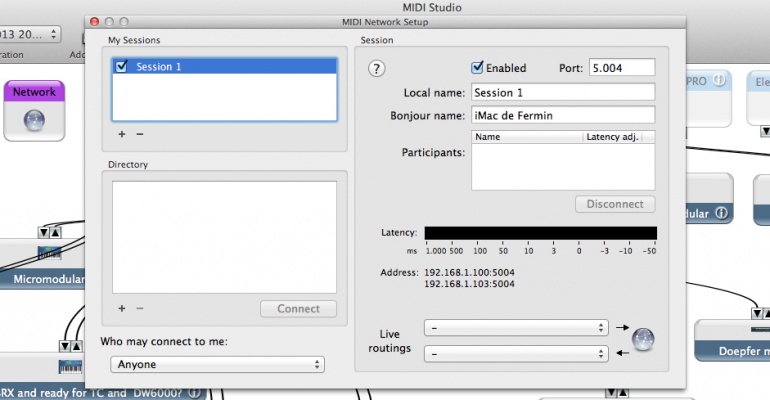Click the port arrows above the keyboard device

pos(71,346)
